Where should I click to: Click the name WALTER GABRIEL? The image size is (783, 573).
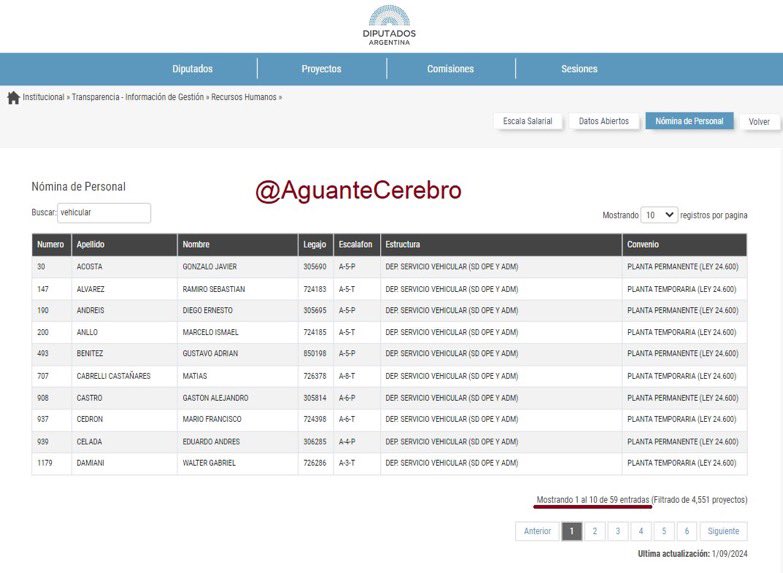click(209, 463)
